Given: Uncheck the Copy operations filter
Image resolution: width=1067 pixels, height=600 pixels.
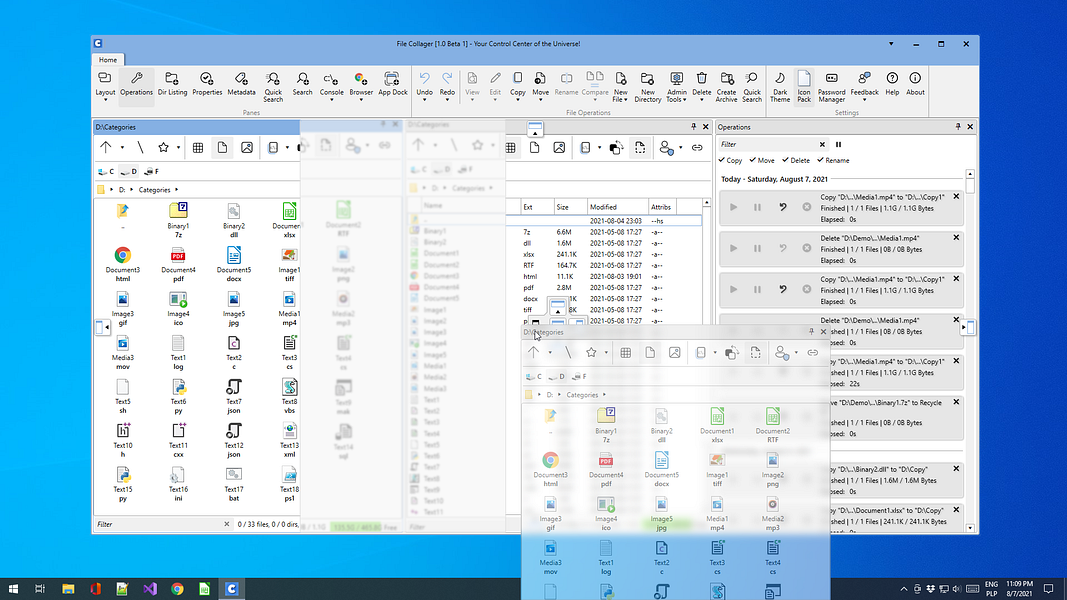Looking at the screenshot, I should pyautogui.click(x=730, y=160).
